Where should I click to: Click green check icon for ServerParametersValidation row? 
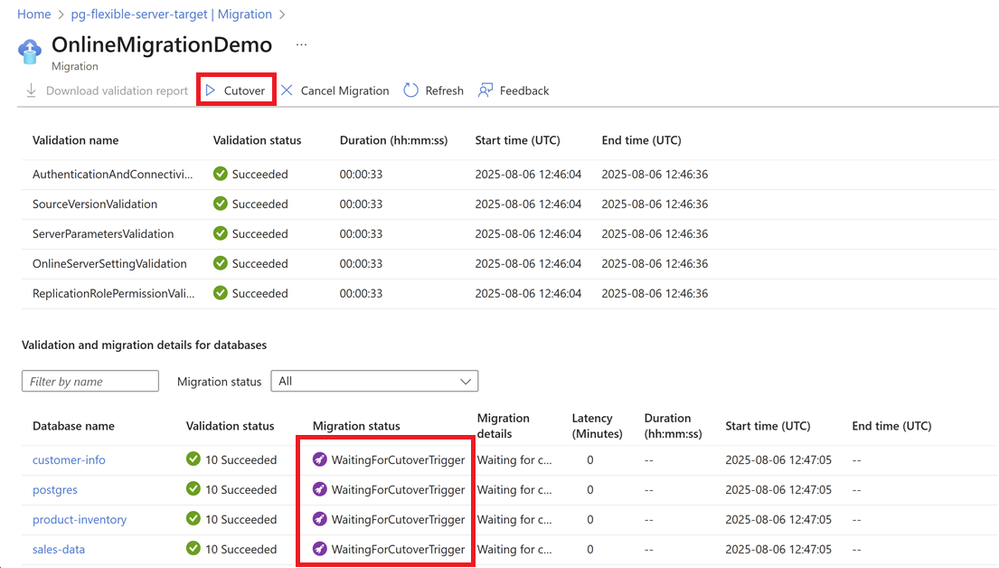click(x=220, y=234)
